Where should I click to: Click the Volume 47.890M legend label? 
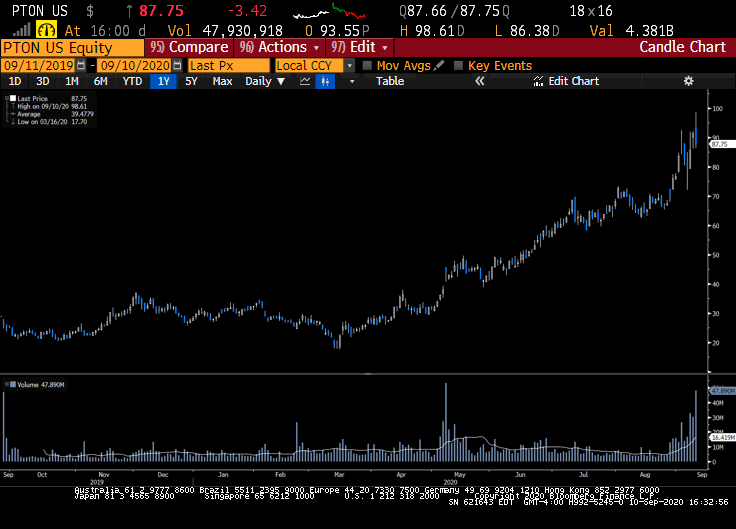(41, 384)
